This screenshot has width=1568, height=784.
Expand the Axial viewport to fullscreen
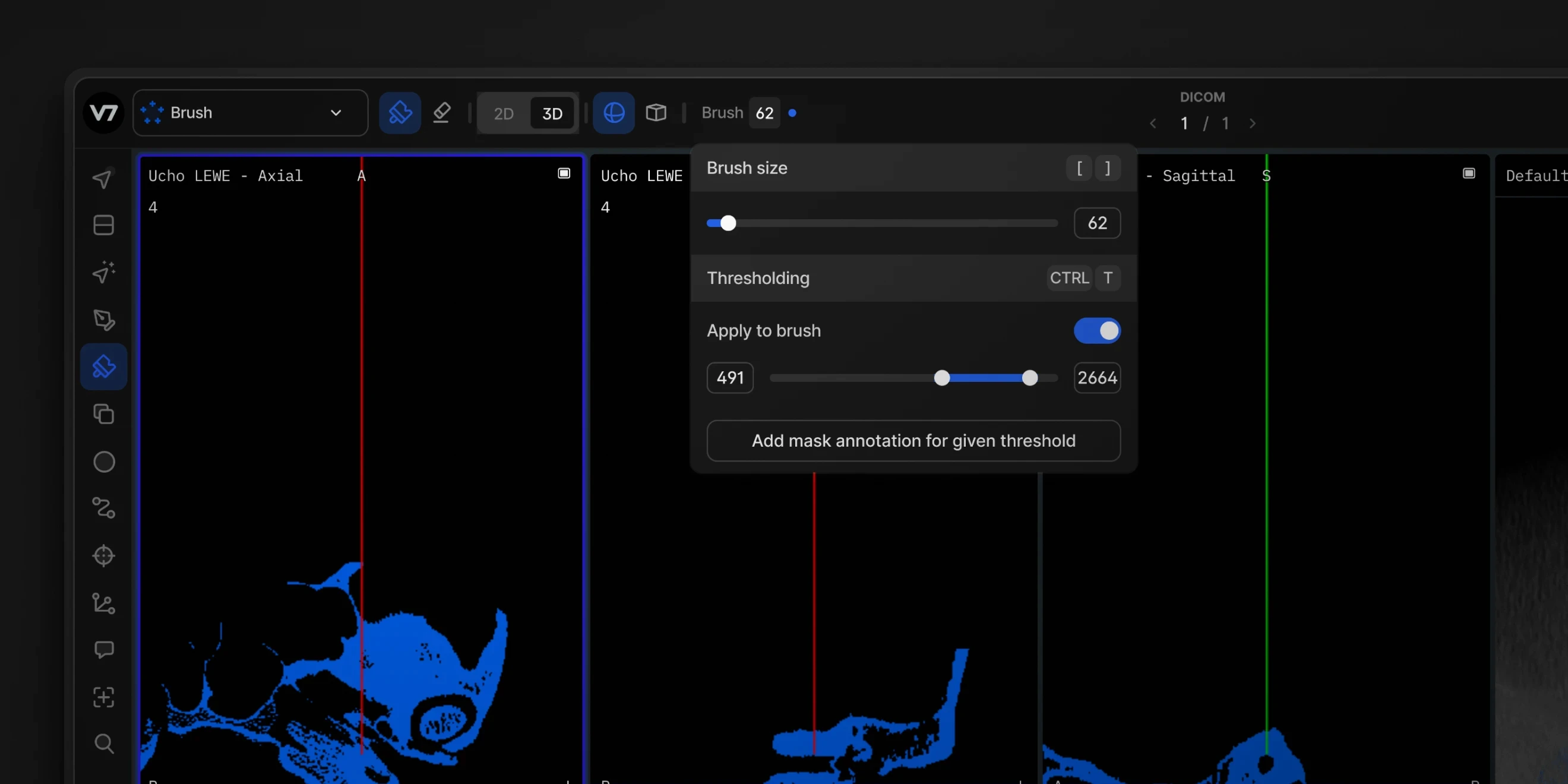(x=563, y=173)
